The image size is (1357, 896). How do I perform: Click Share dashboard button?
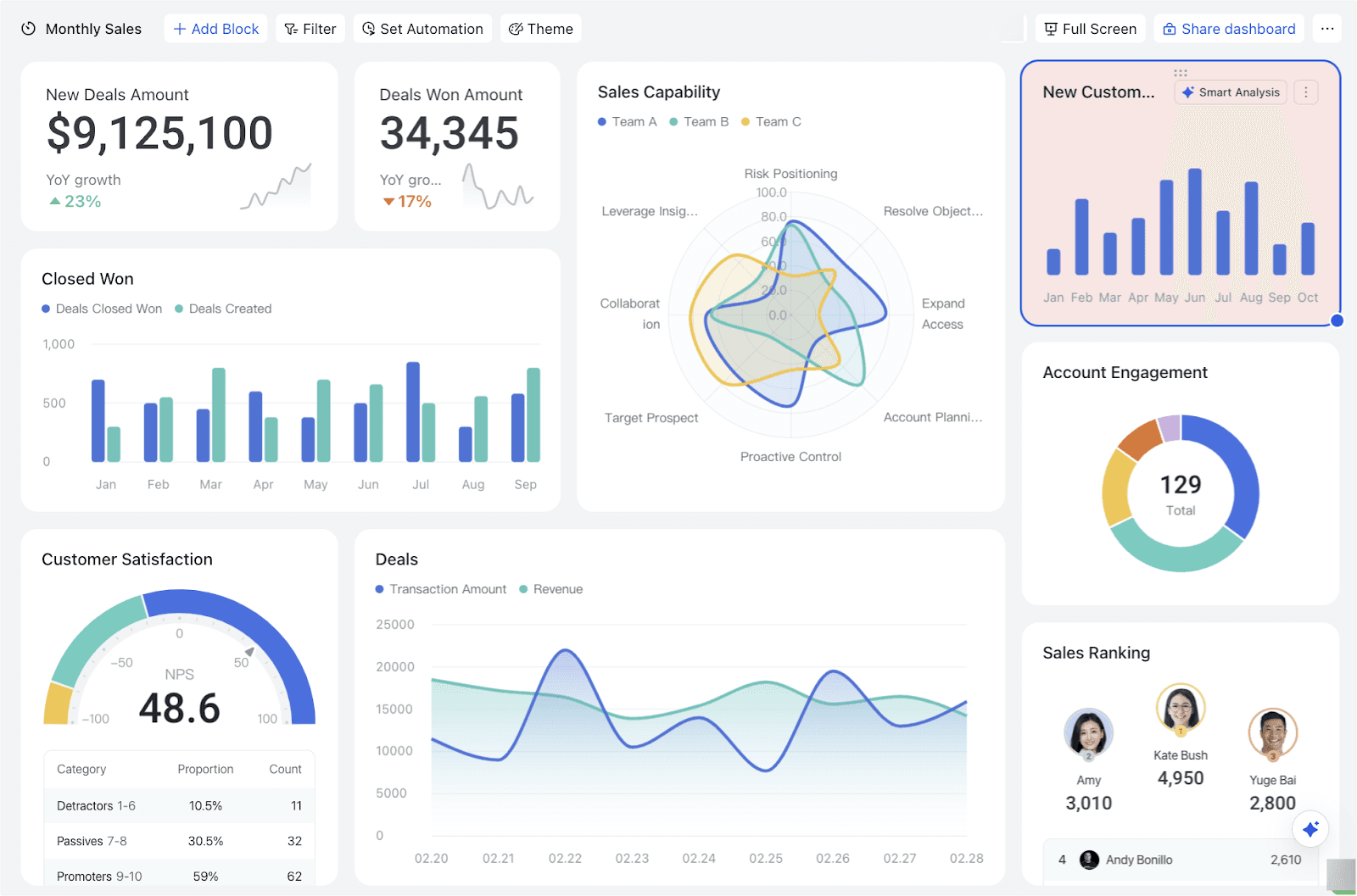[x=1229, y=29]
